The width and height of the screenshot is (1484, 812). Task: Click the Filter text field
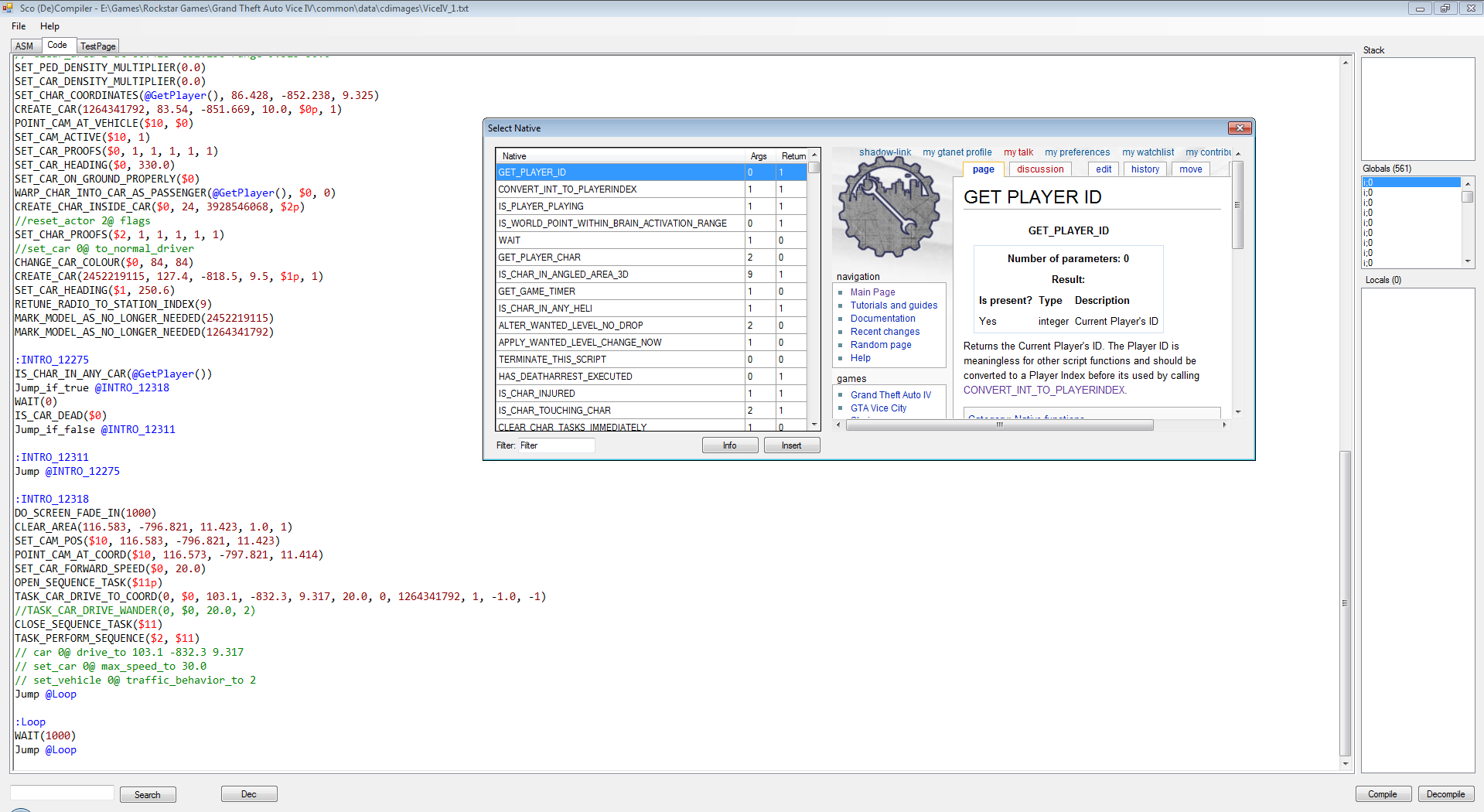[x=555, y=445]
